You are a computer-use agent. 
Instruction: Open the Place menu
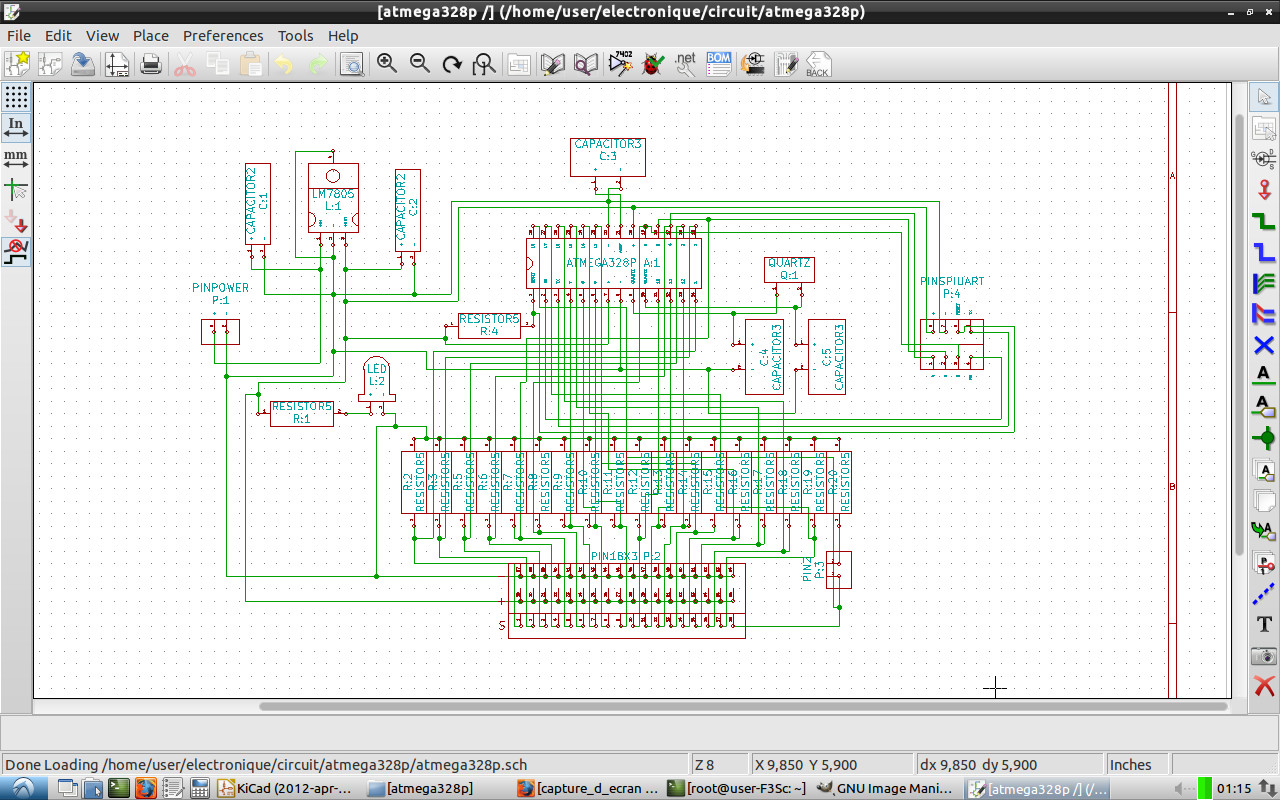pyautogui.click(x=151, y=35)
